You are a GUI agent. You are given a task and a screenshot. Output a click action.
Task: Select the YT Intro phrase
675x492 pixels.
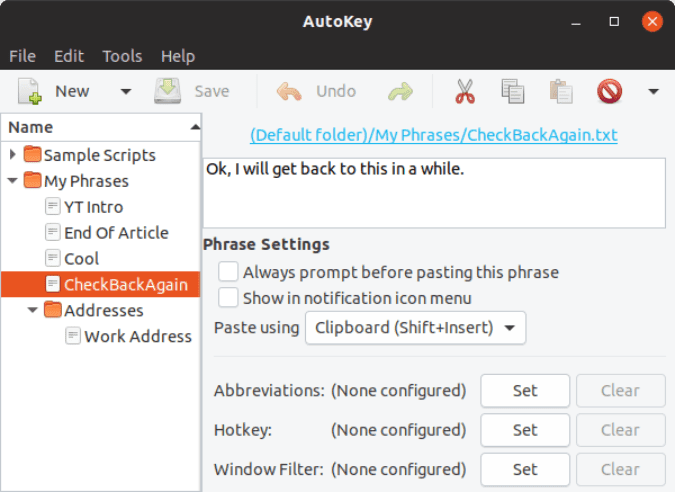(x=93, y=207)
